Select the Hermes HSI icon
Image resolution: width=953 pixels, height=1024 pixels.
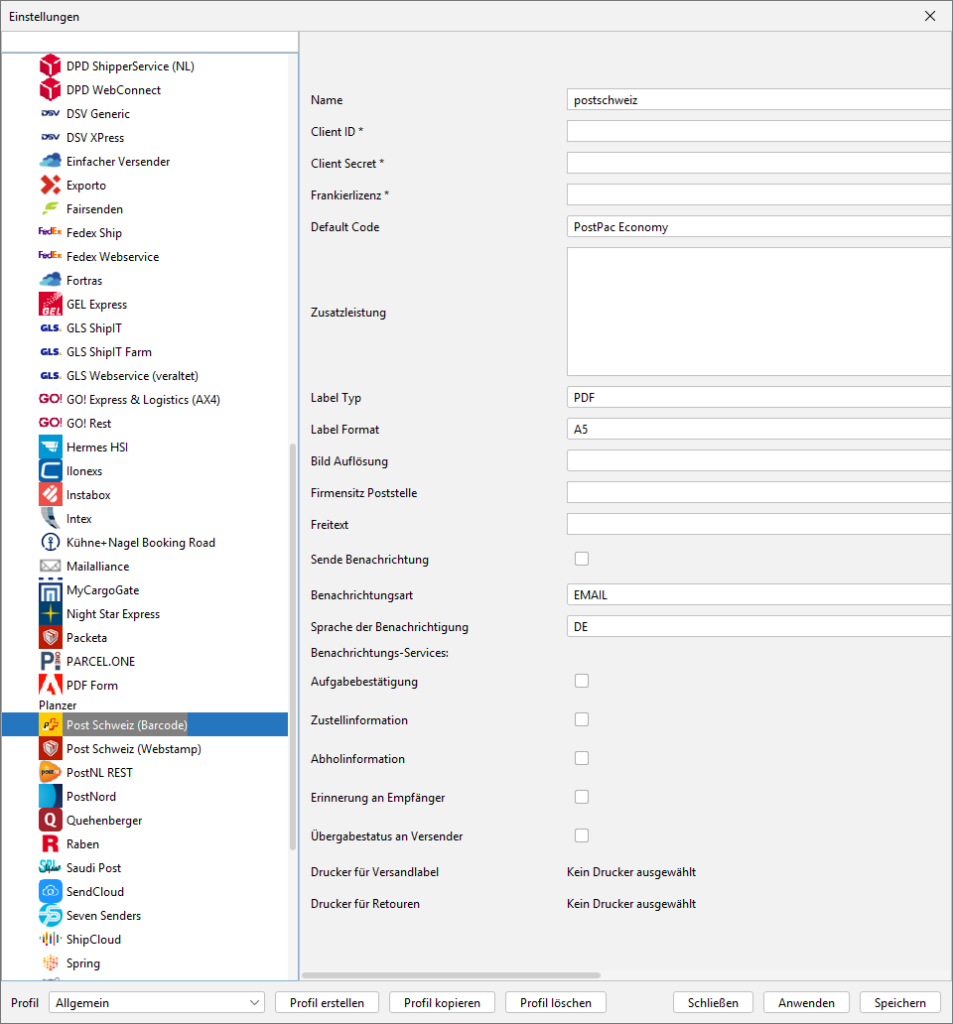pyautogui.click(x=50, y=447)
